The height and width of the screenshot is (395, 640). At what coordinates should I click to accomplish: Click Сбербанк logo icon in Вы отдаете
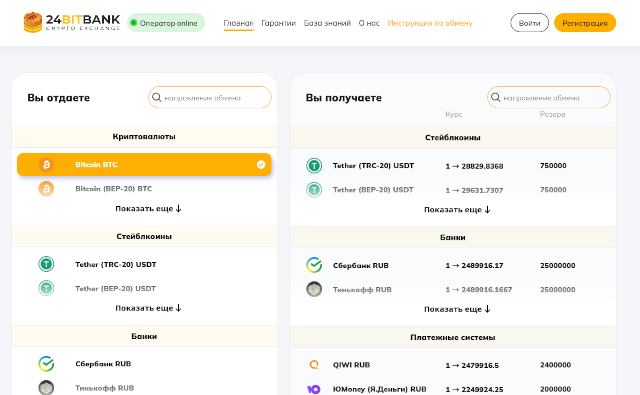46,364
